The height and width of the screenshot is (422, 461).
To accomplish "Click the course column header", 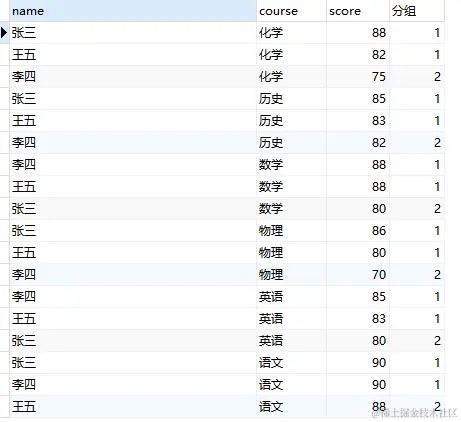I will coord(291,11).
